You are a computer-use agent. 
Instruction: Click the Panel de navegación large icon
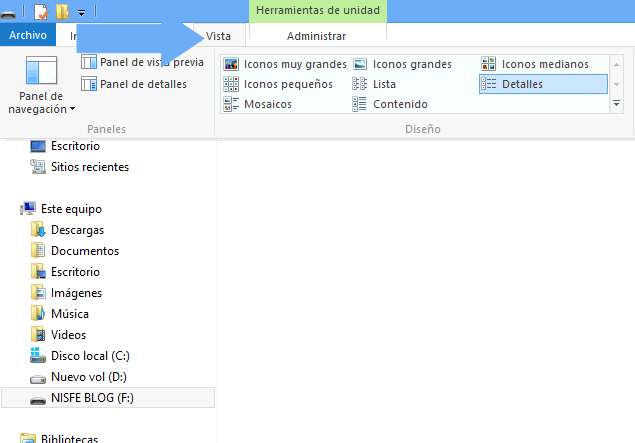click(x=41, y=70)
